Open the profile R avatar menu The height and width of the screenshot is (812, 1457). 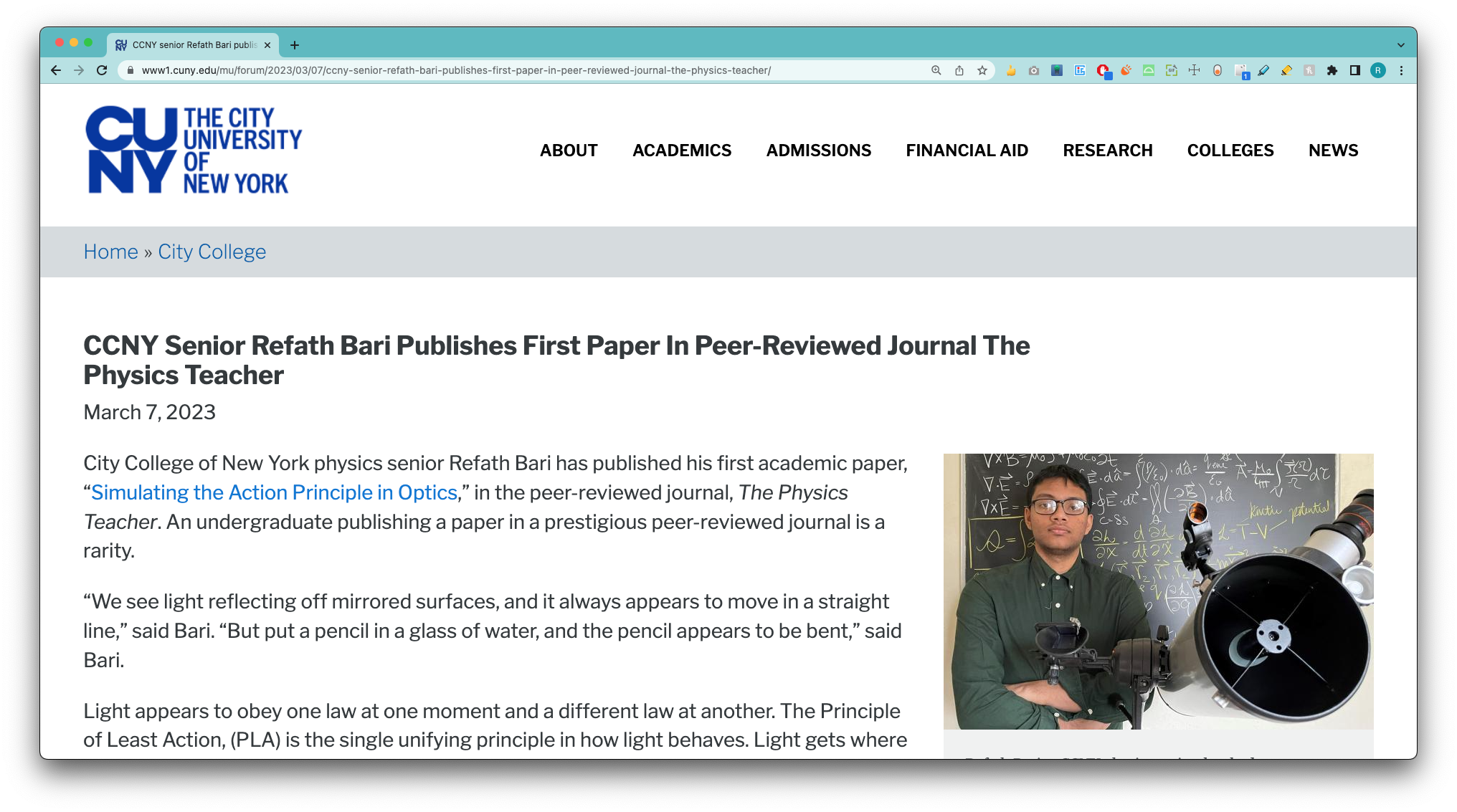1378,70
